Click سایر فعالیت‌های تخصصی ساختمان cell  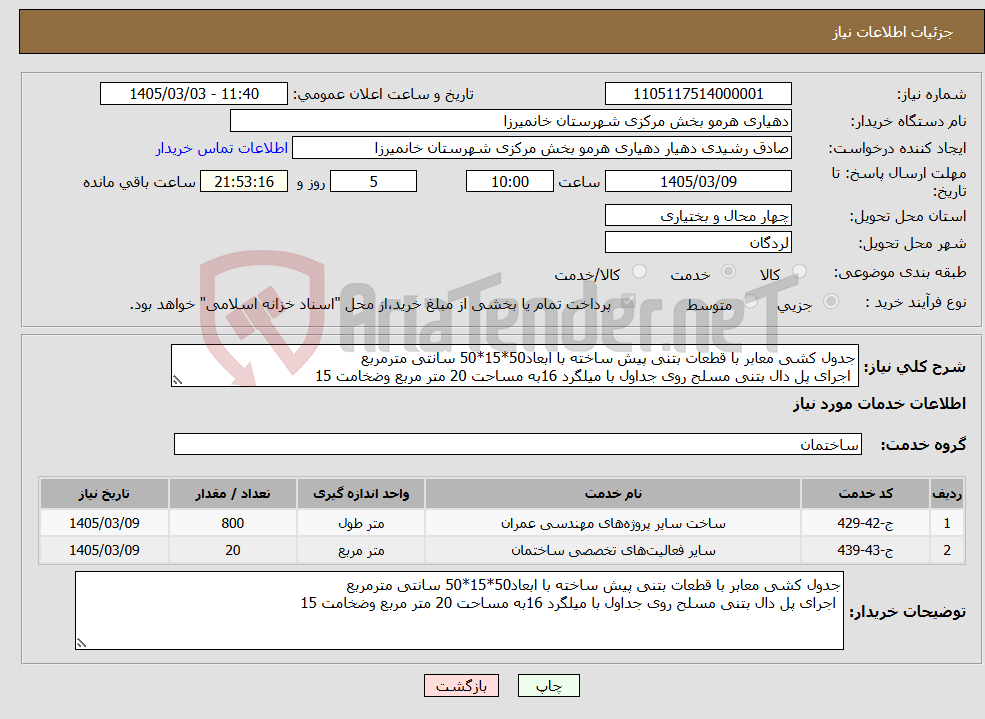(612, 550)
